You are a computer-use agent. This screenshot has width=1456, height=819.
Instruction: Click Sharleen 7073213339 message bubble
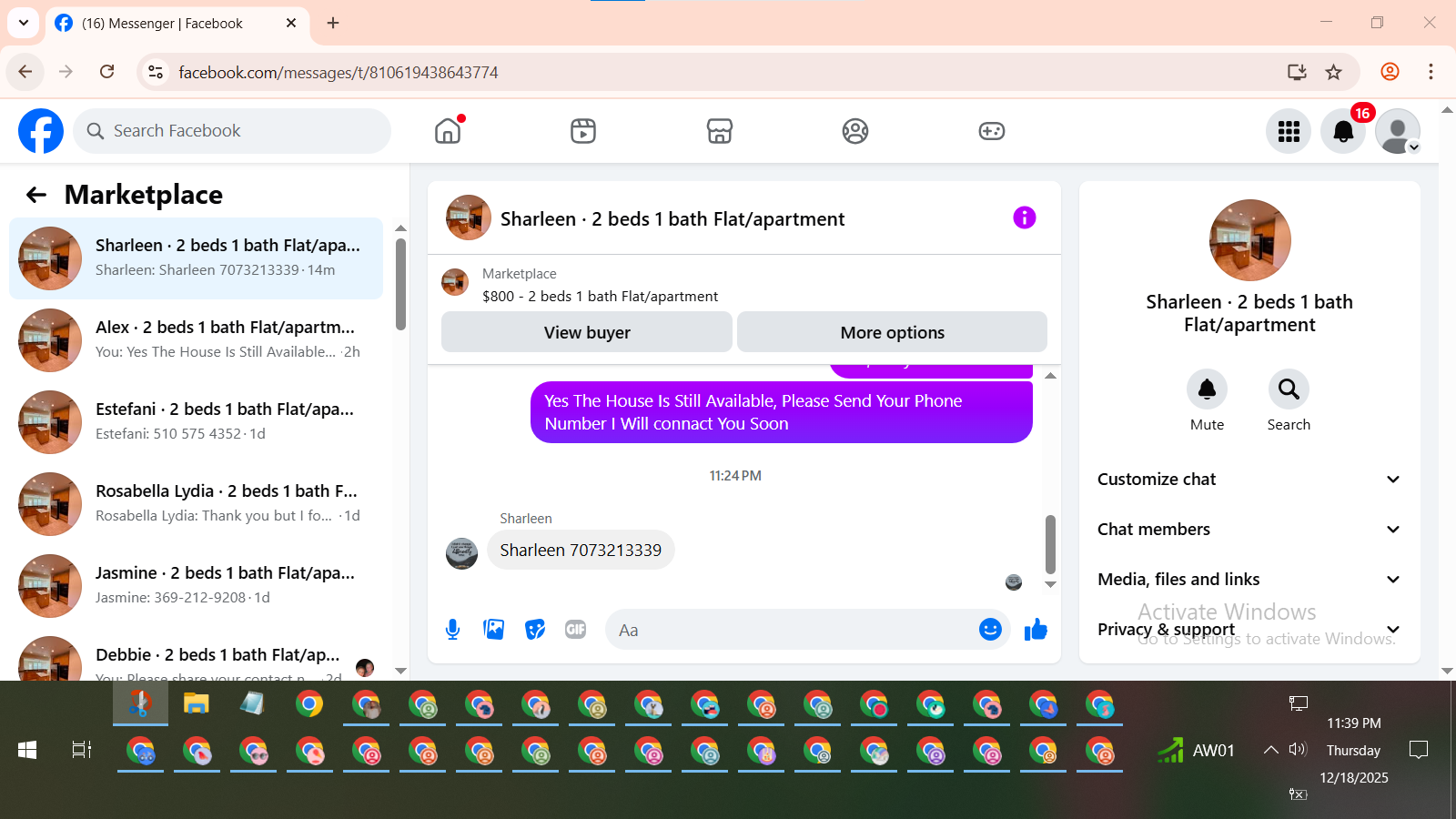click(x=581, y=550)
